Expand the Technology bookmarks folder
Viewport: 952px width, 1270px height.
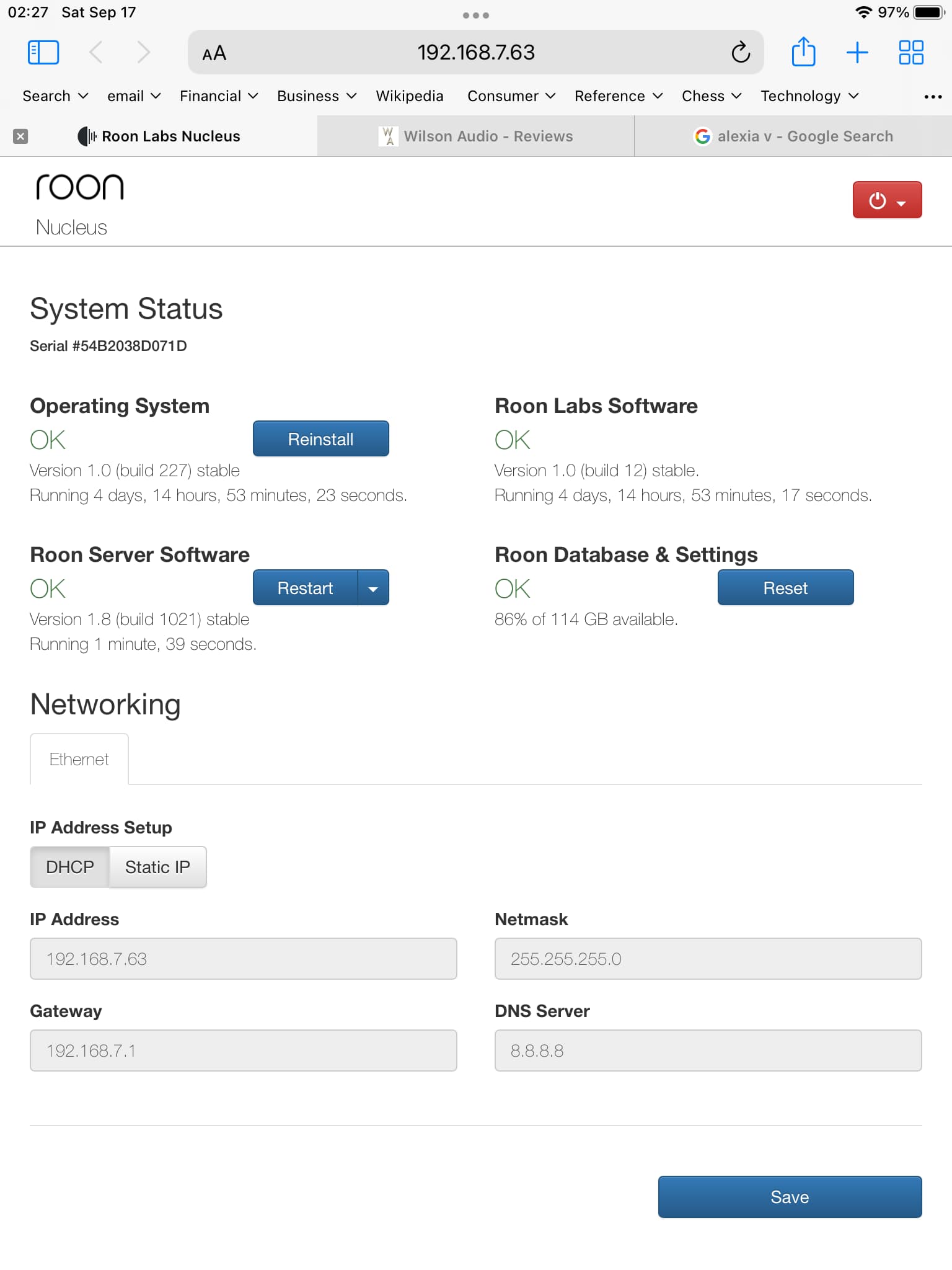coord(809,96)
